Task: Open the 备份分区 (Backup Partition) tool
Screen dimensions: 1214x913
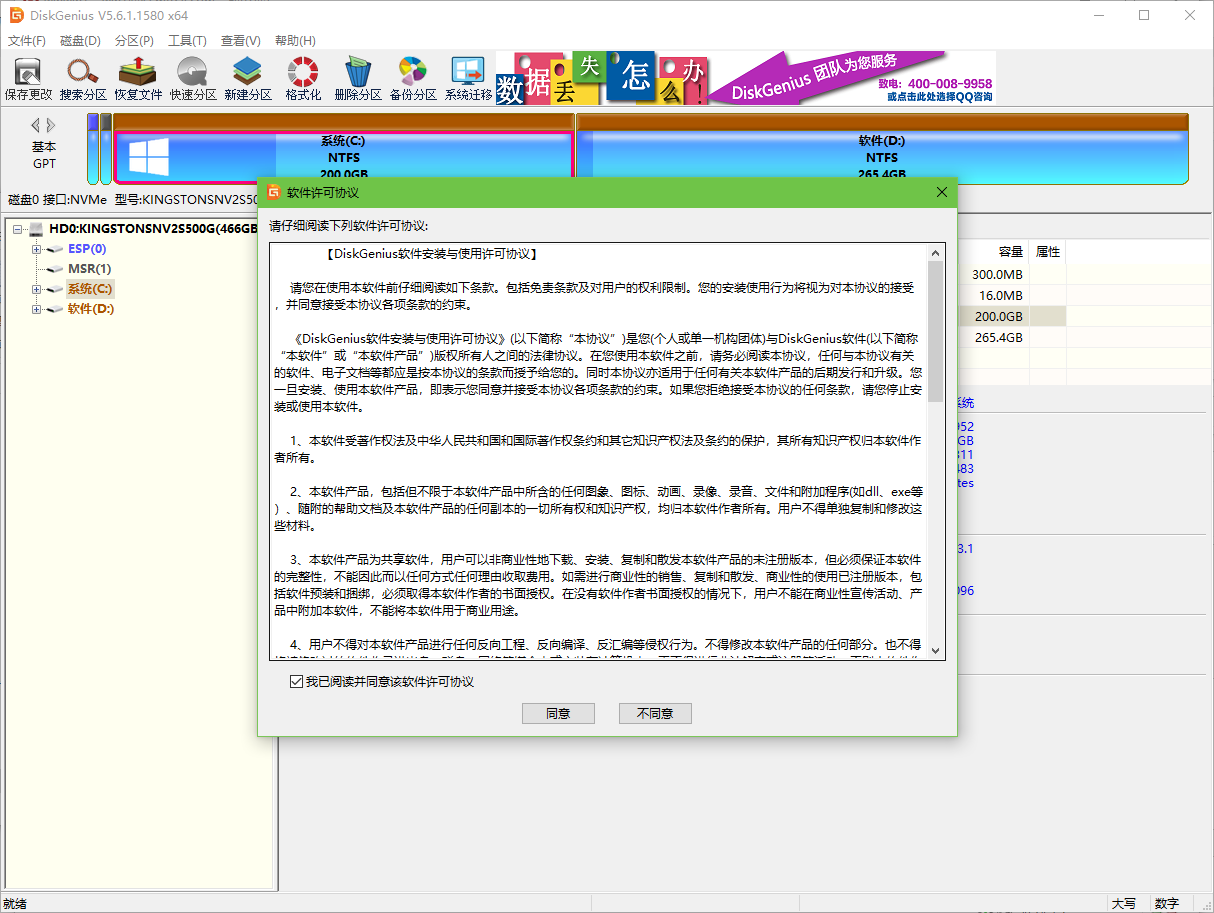Action: [x=412, y=77]
